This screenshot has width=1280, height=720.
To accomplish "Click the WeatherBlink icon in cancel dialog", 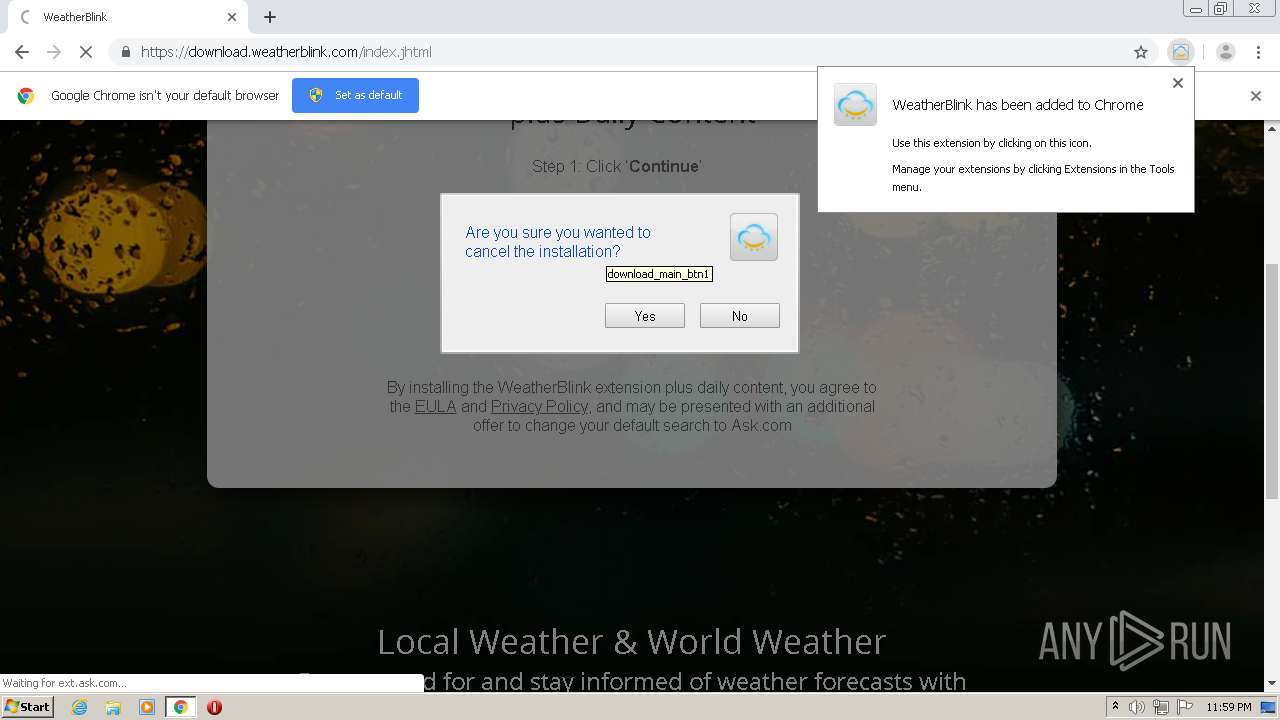I will click(x=754, y=237).
